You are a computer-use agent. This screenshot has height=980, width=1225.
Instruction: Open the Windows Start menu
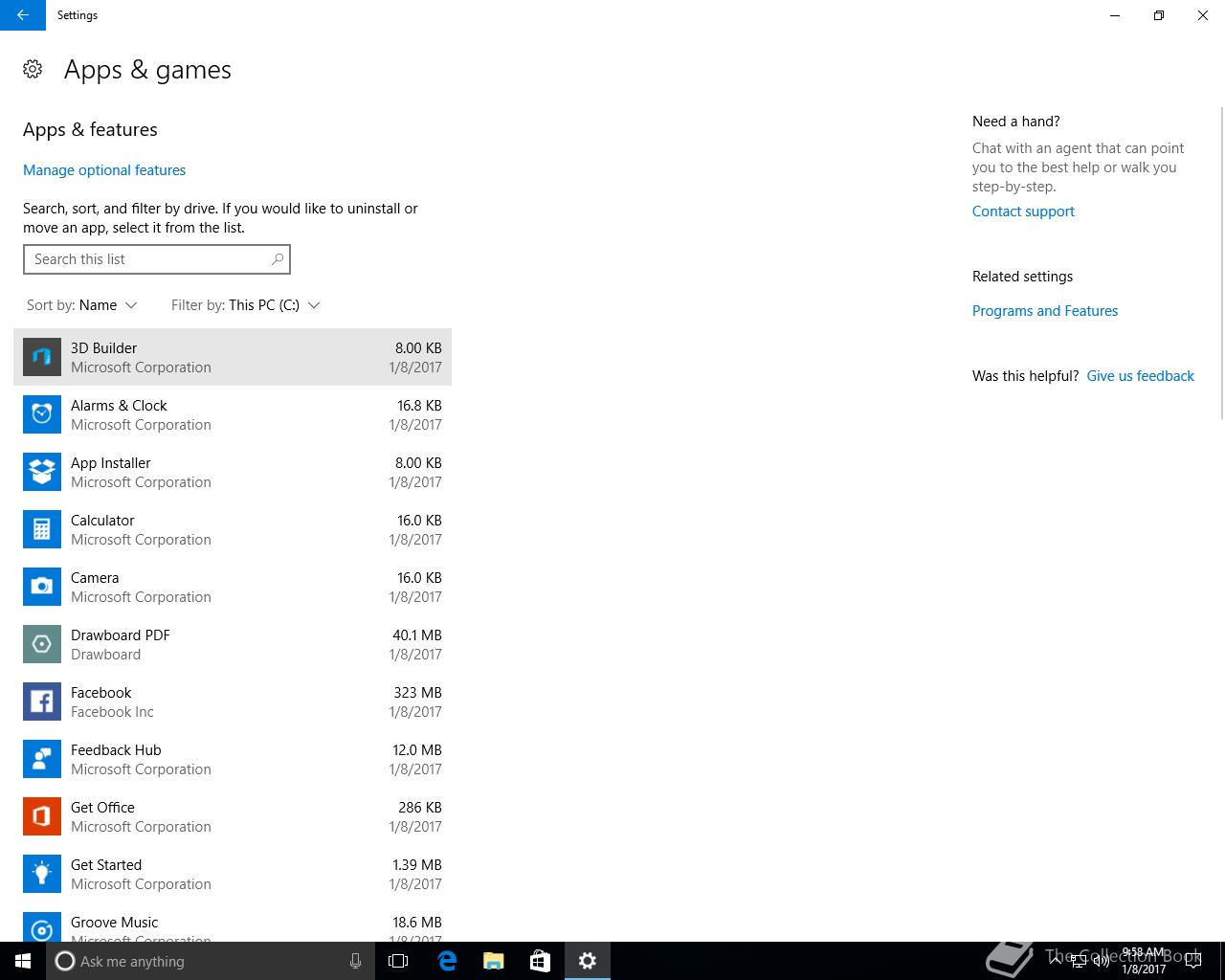(23, 961)
